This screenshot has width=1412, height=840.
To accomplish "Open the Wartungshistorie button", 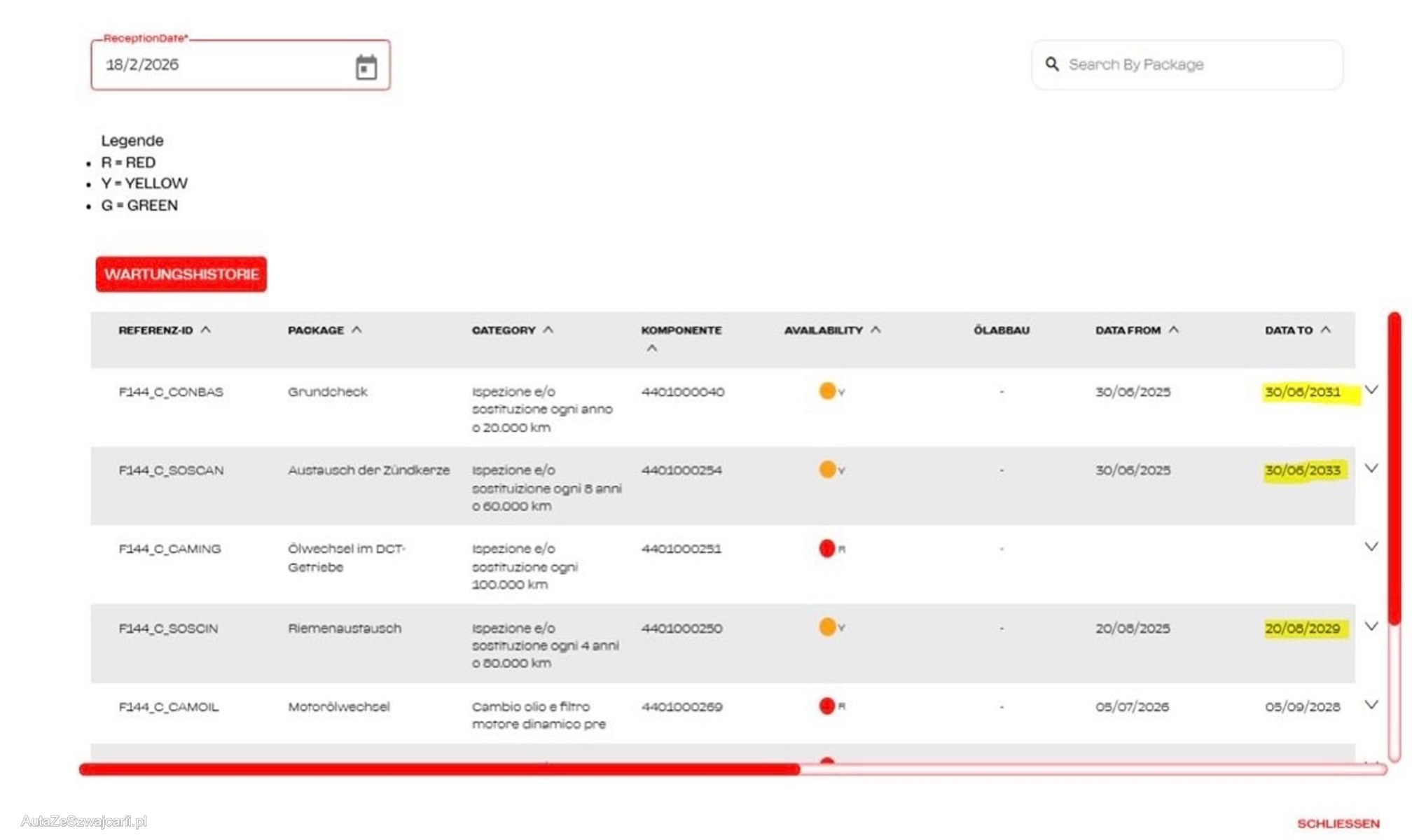I will point(181,274).
